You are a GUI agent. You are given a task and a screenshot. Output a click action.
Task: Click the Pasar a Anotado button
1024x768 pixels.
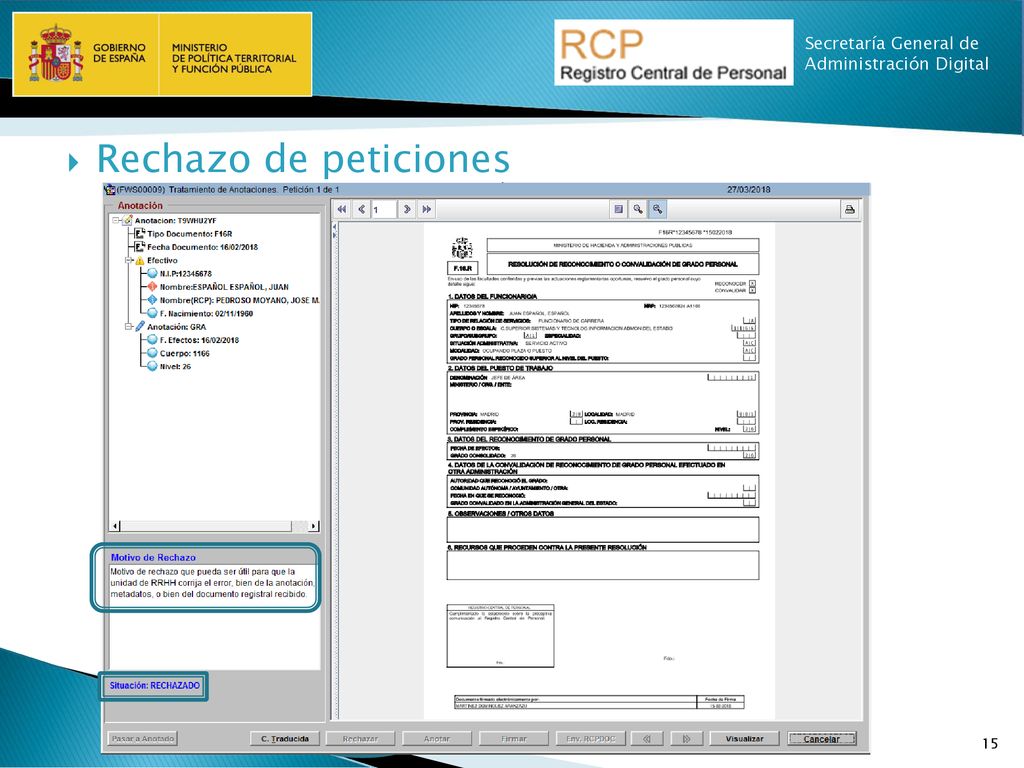[x=143, y=739]
